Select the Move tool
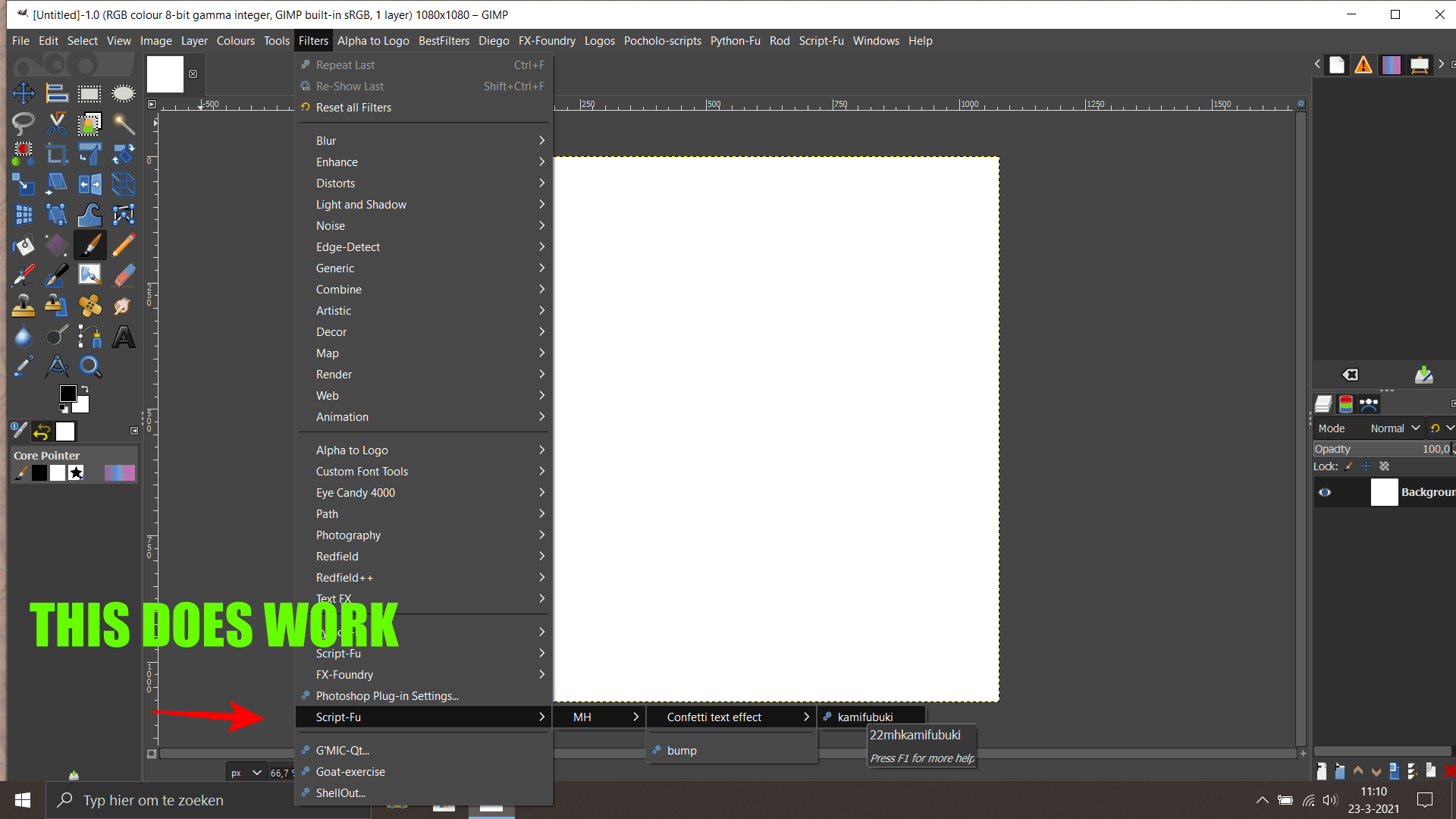Screen dimensions: 1456x819 tap(24, 93)
